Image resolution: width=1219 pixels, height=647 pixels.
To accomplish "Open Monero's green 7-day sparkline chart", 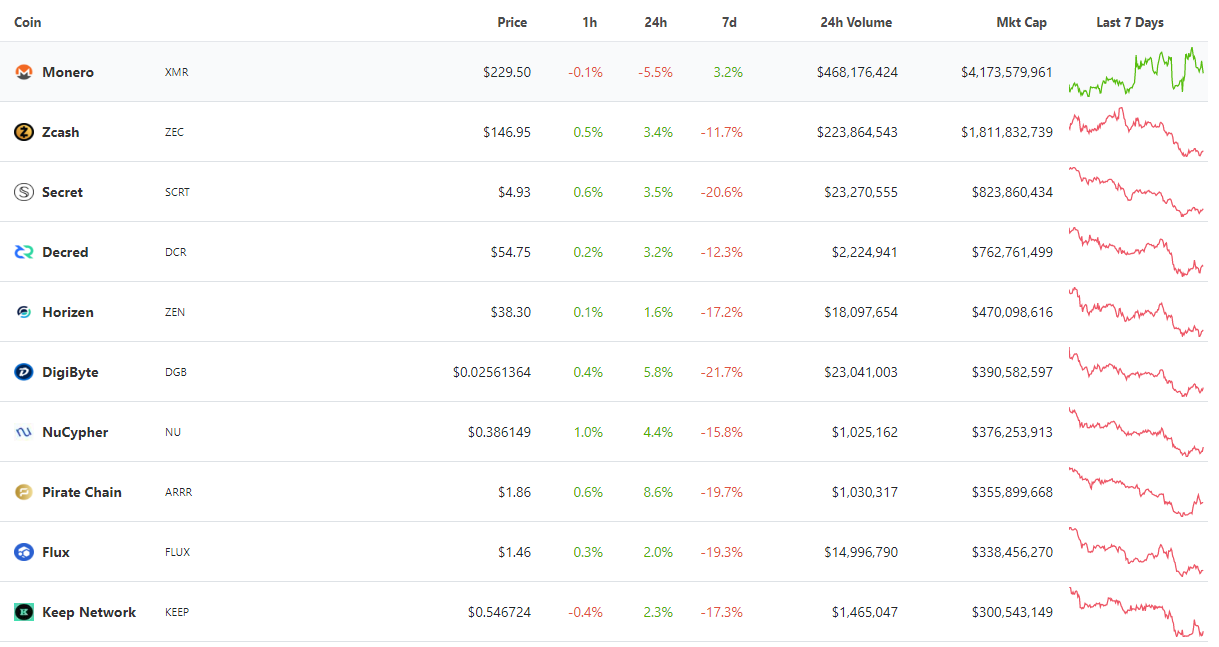I will click(x=1136, y=72).
